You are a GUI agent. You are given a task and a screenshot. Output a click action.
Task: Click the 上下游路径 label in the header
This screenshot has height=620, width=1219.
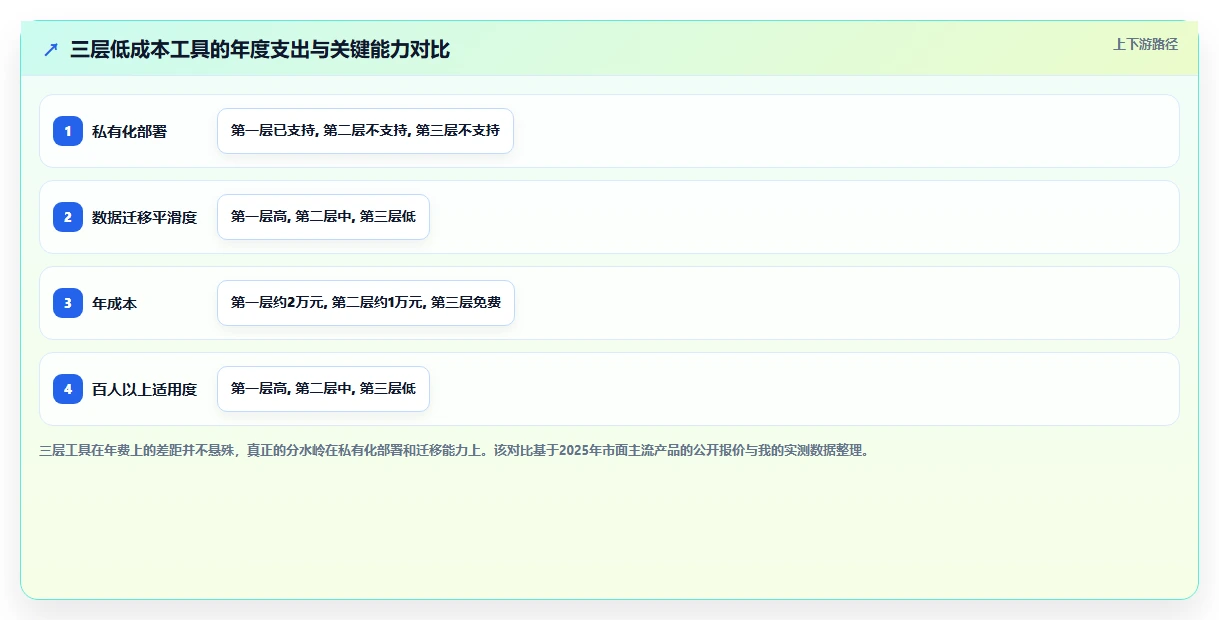point(1145,44)
